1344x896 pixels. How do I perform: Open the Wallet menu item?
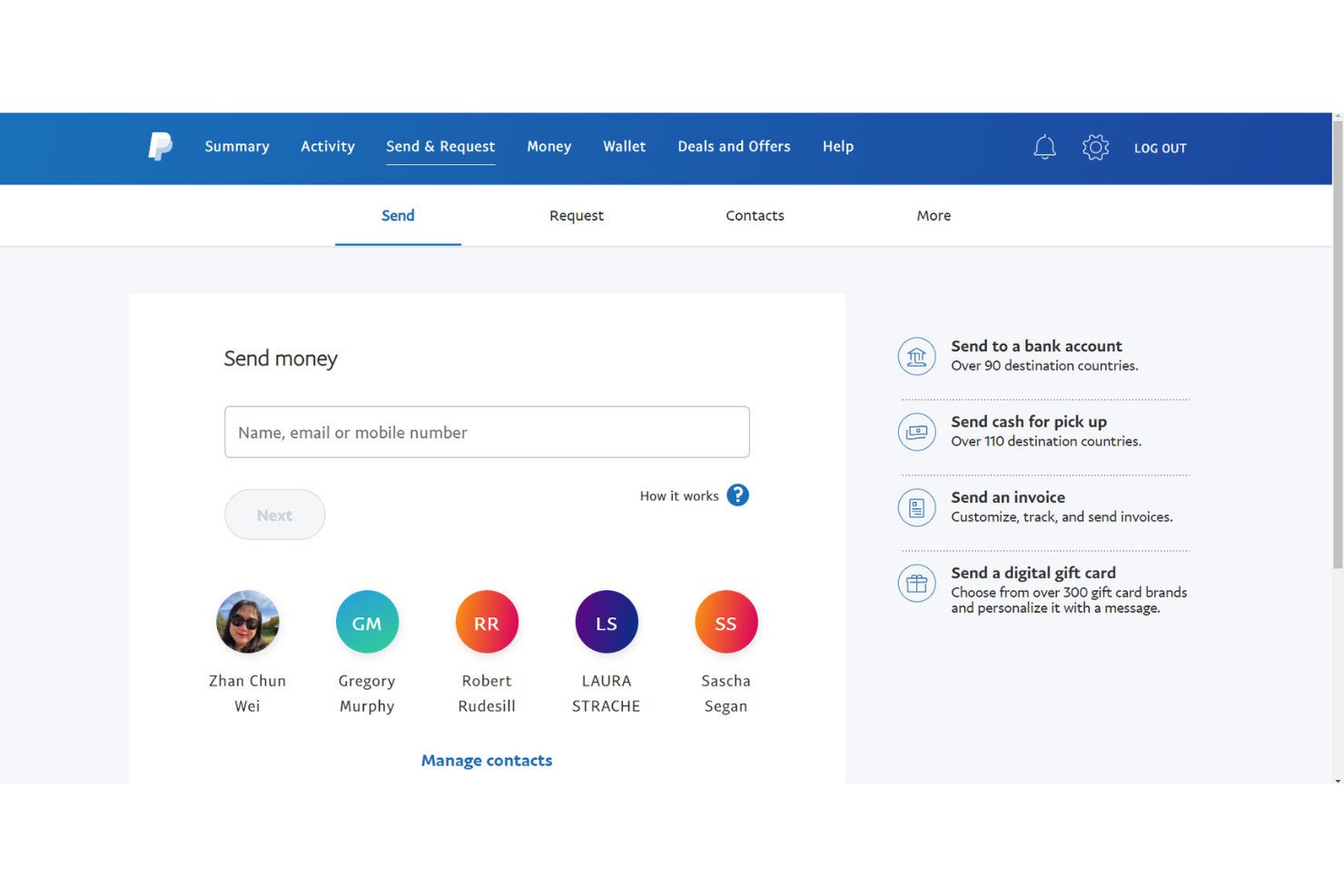coord(625,146)
